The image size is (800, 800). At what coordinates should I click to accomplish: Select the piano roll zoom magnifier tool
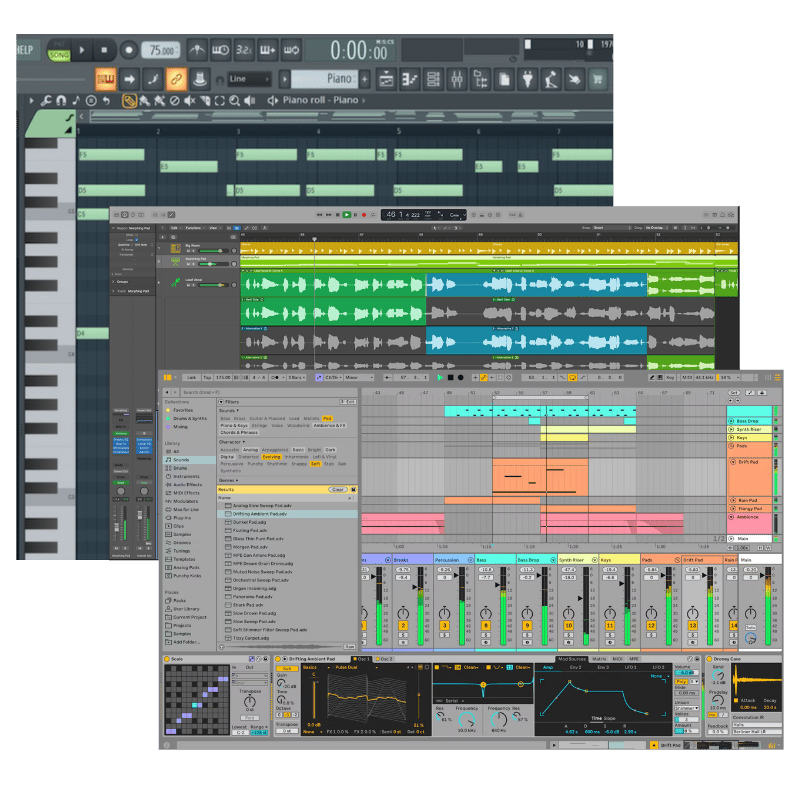point(234,101)
